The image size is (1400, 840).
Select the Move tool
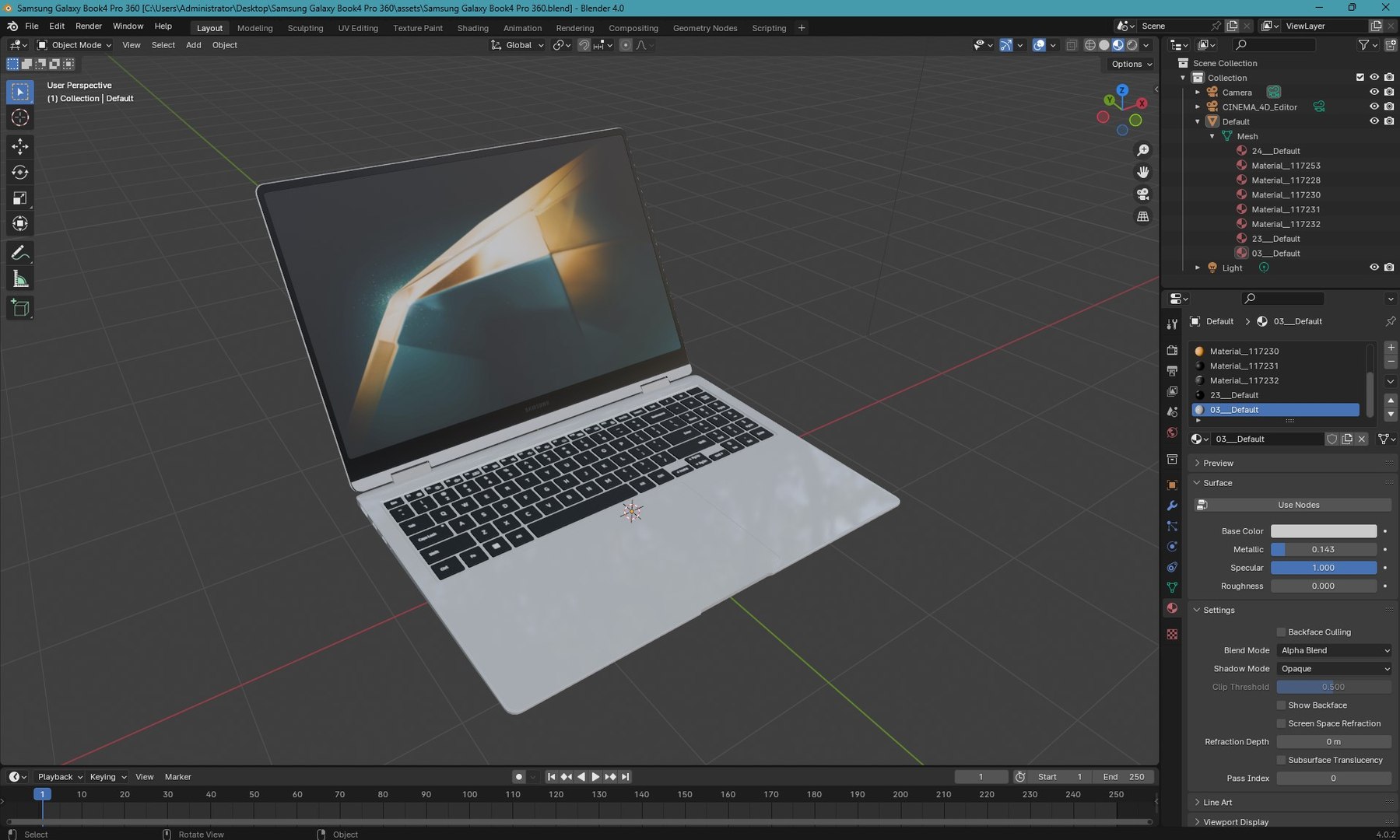click(20, 146)
